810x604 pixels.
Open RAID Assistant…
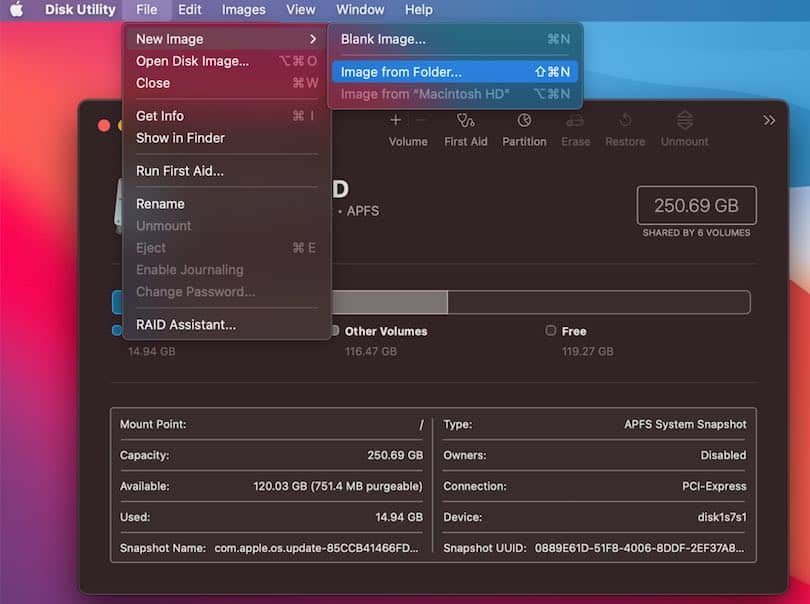(x=226, y=325)
